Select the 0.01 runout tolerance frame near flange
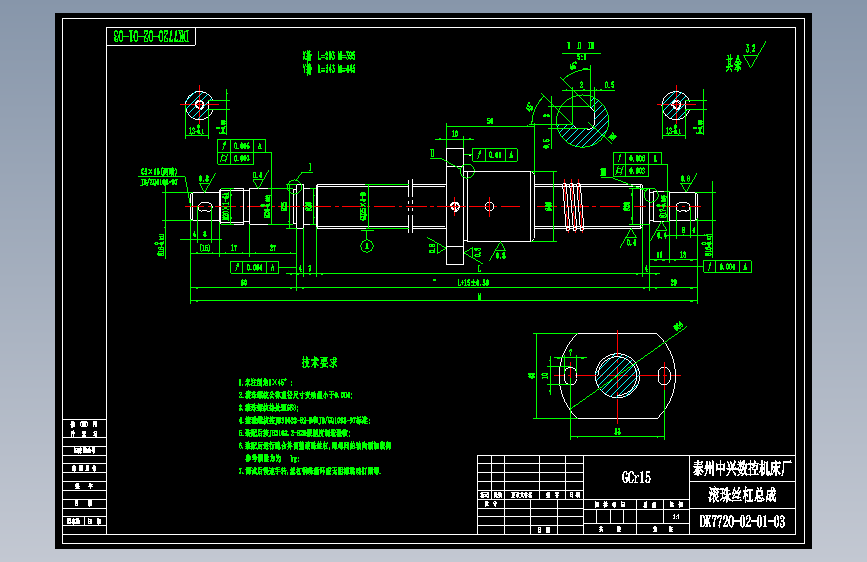The width and height of the screenshot is (867, 562). click(495, 155)
